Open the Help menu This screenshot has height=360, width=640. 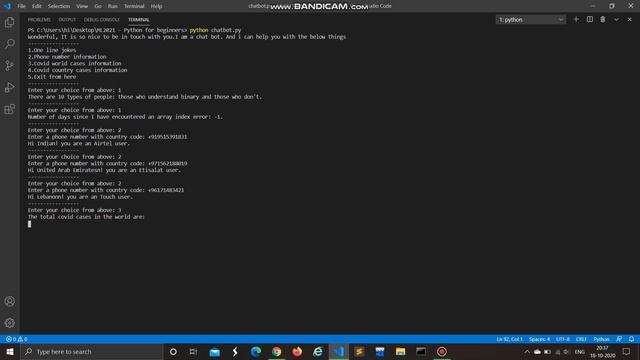tap(156, 6)
